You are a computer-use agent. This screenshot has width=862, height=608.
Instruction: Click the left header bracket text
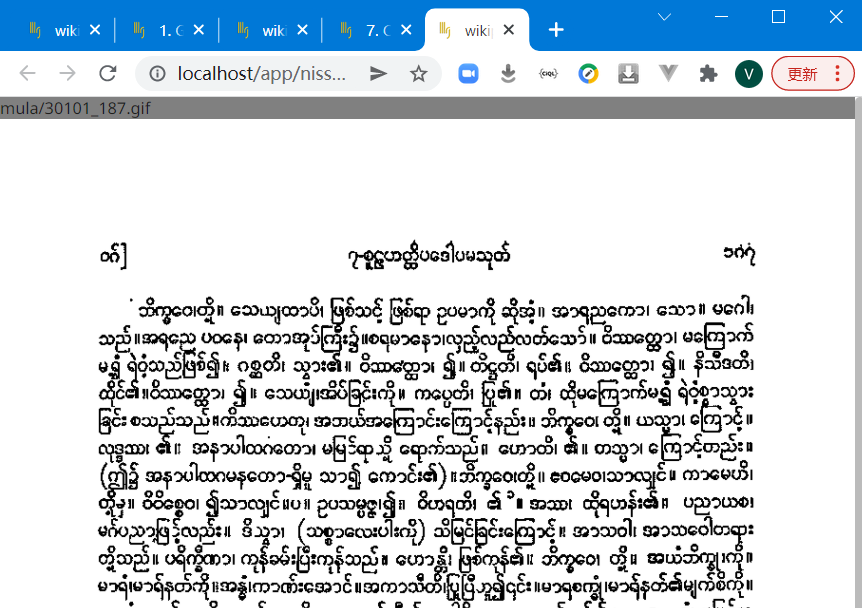point(114,256)
